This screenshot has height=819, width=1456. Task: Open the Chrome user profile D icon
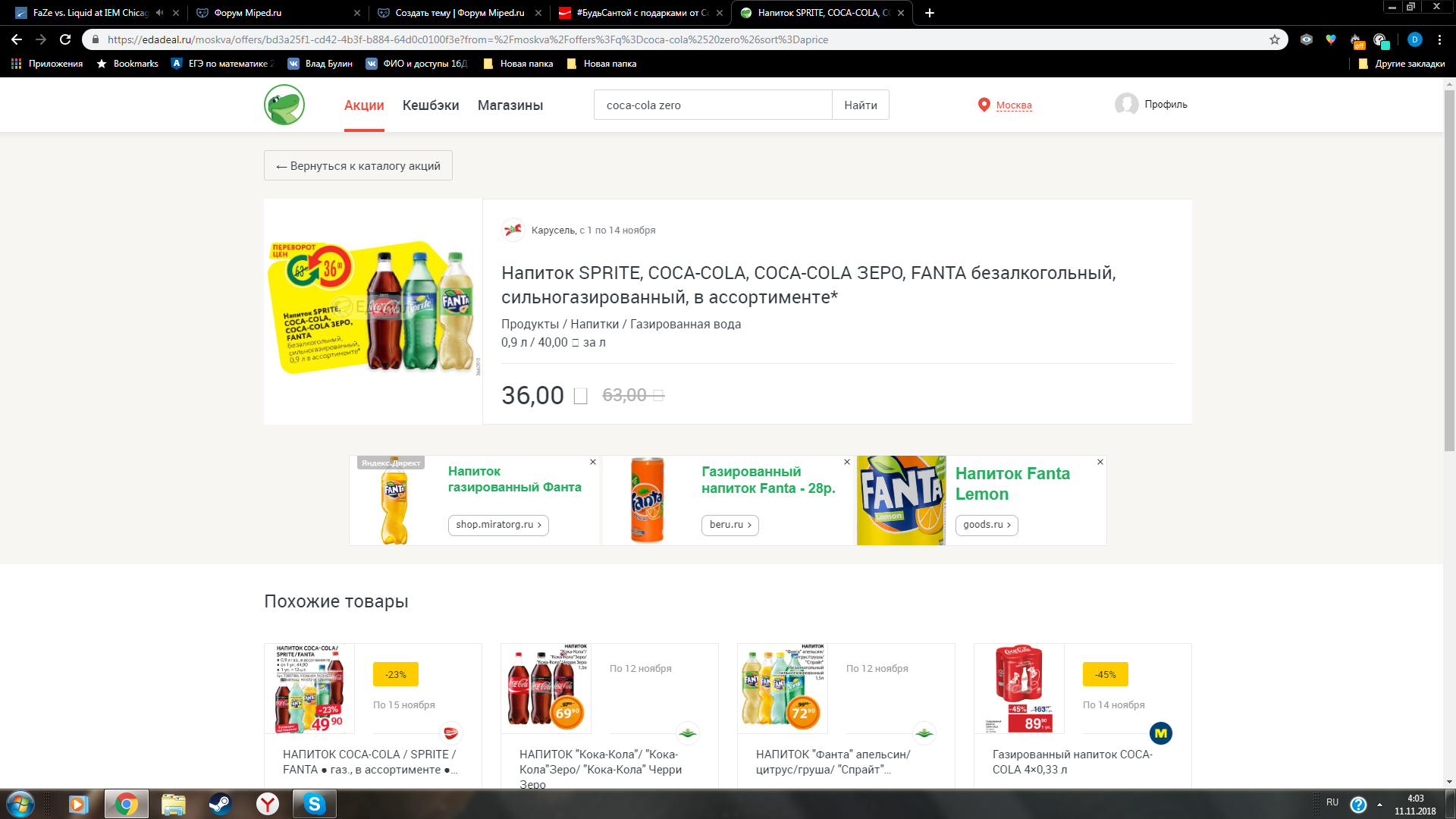pyautogui.click(x=1414, y=39)
